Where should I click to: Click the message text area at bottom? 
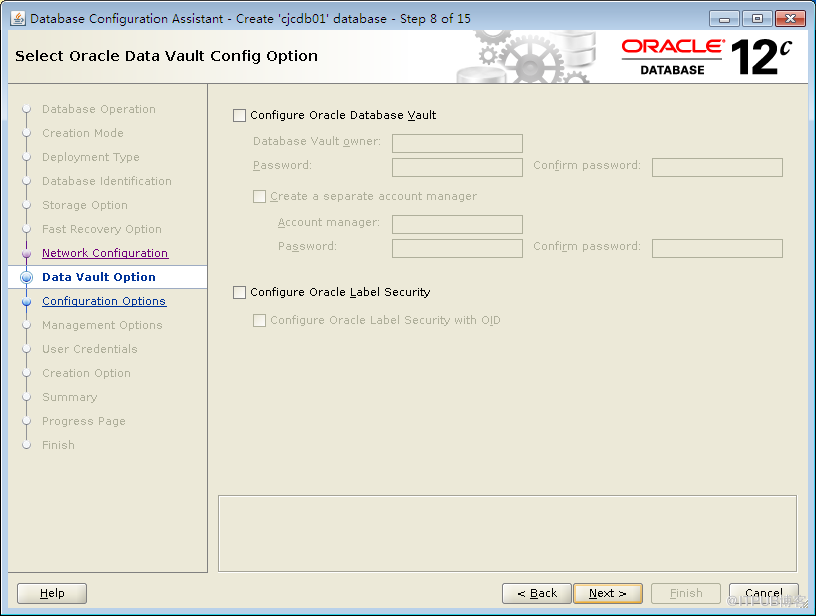[507, 534]
